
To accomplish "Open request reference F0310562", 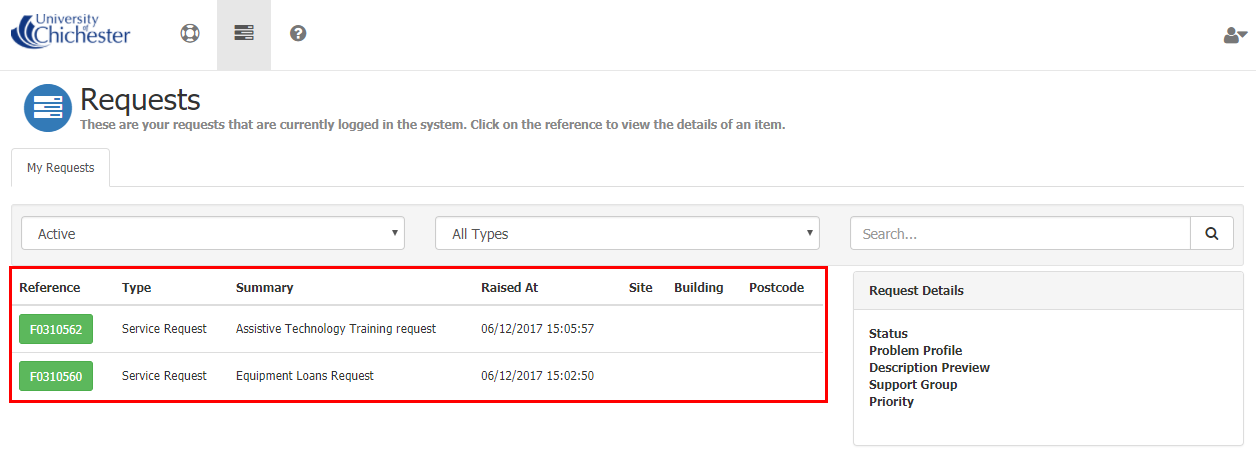I will (56, 329).
